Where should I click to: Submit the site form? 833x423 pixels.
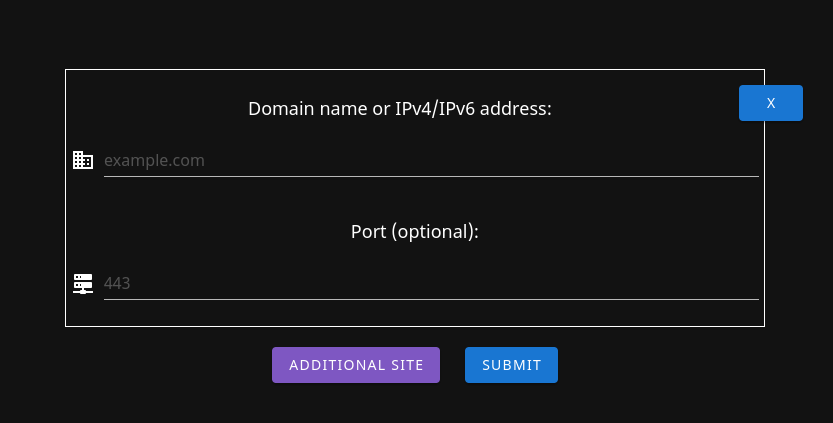coord(511,365)
